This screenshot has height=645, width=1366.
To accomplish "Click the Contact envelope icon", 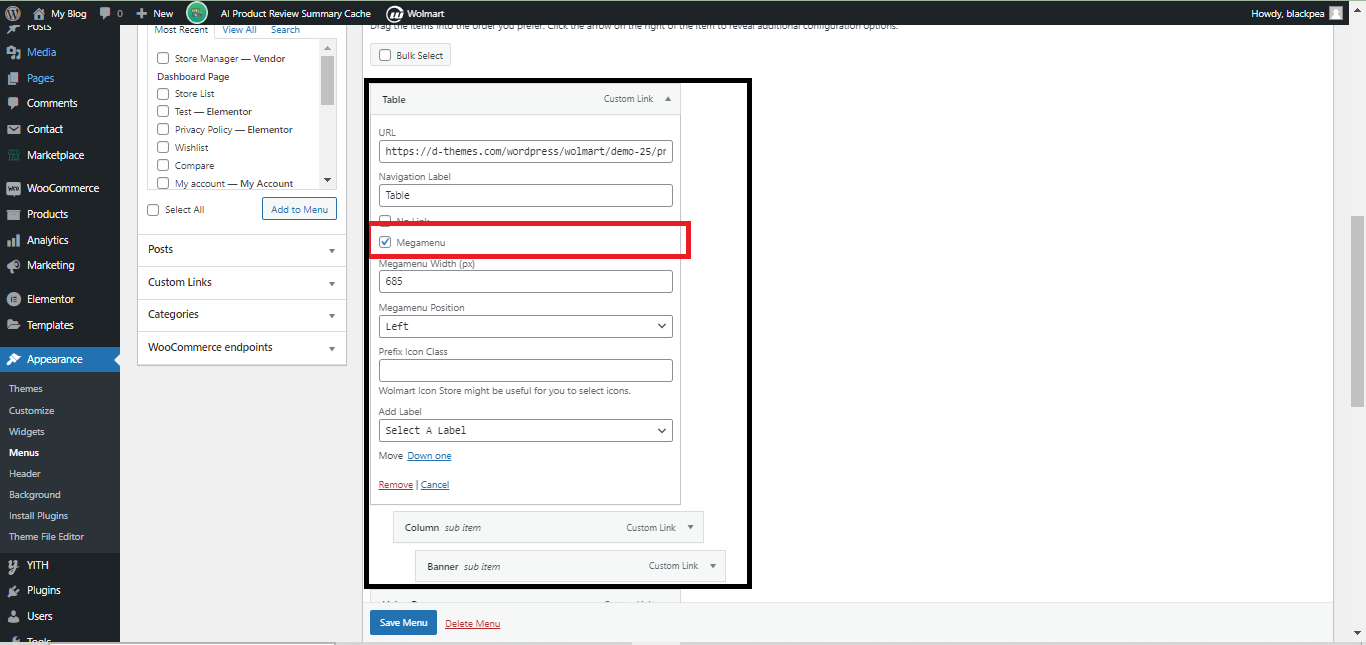I will coord(13,129).
